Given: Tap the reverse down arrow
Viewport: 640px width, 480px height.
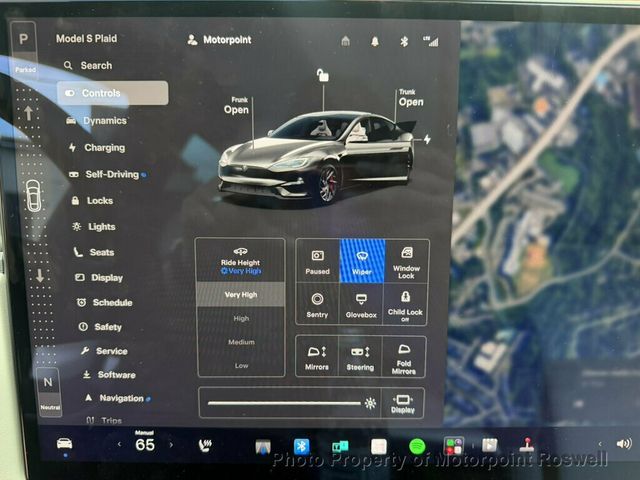Looking at the screenshot, I should click(40, 276).
